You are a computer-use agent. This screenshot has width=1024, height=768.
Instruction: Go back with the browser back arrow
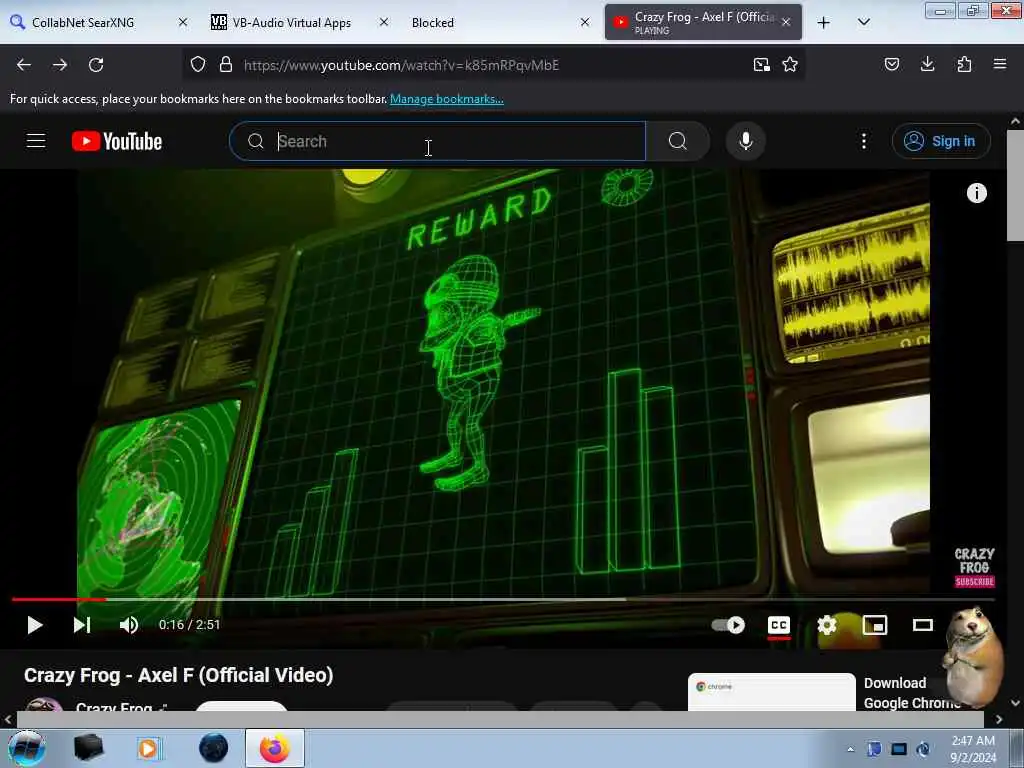point(24,65)
